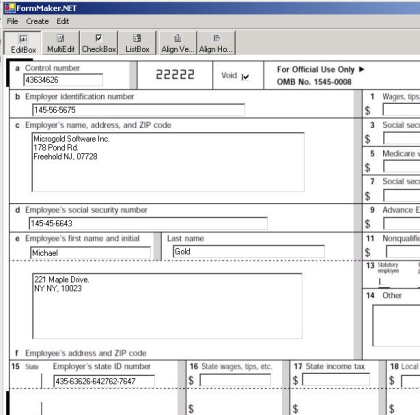Click the Employer identification number field
This screenshot has height=415, width=420.
tap(138, 110)
